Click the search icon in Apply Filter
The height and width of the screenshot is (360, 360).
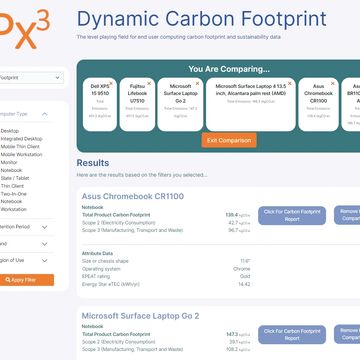[8, 280]
